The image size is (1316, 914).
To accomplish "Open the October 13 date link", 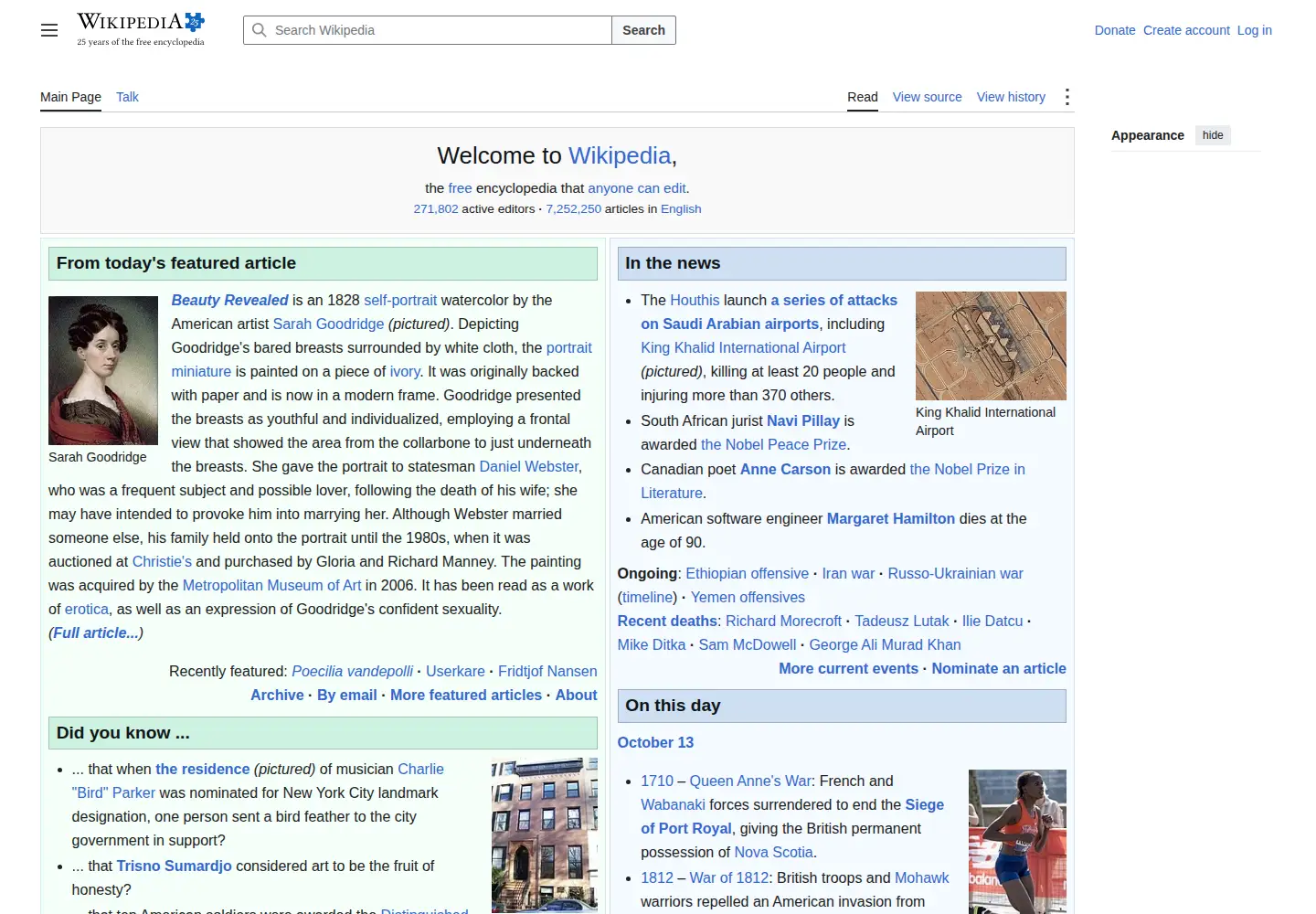I will pos(655,742).
